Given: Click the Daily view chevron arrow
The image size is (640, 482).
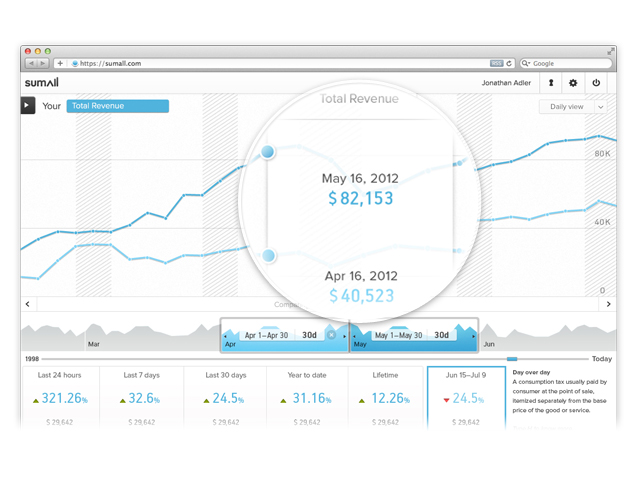Looking at the screenshot, I should (601, 107).
